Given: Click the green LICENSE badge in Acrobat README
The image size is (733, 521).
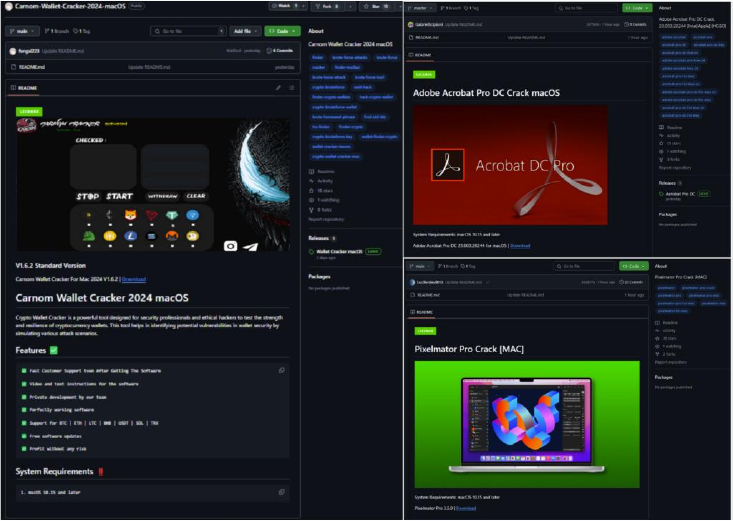Looking at the screenshot, I should click(x=424, y=74).
